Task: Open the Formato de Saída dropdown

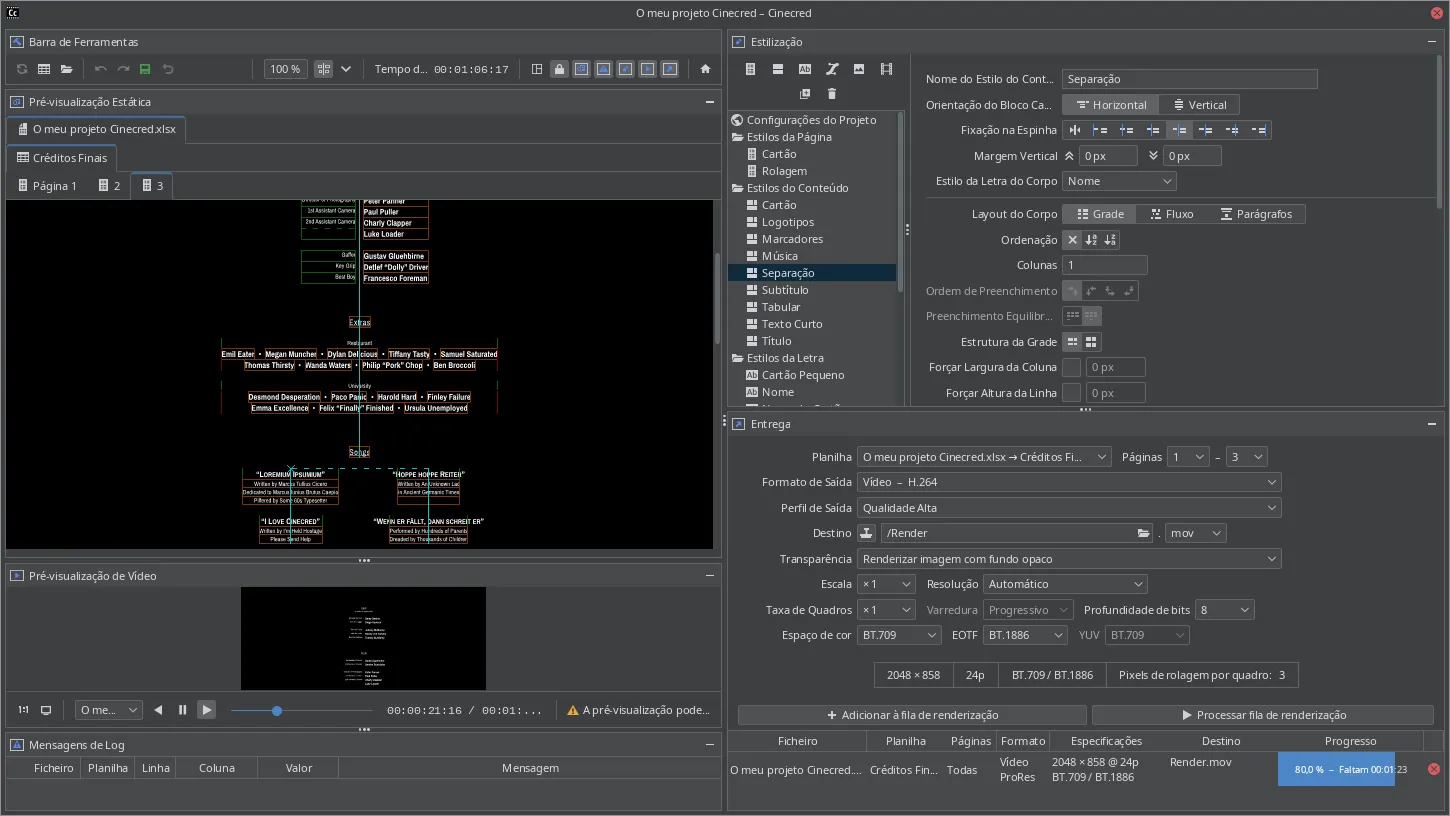Action: click(1069, 482)
